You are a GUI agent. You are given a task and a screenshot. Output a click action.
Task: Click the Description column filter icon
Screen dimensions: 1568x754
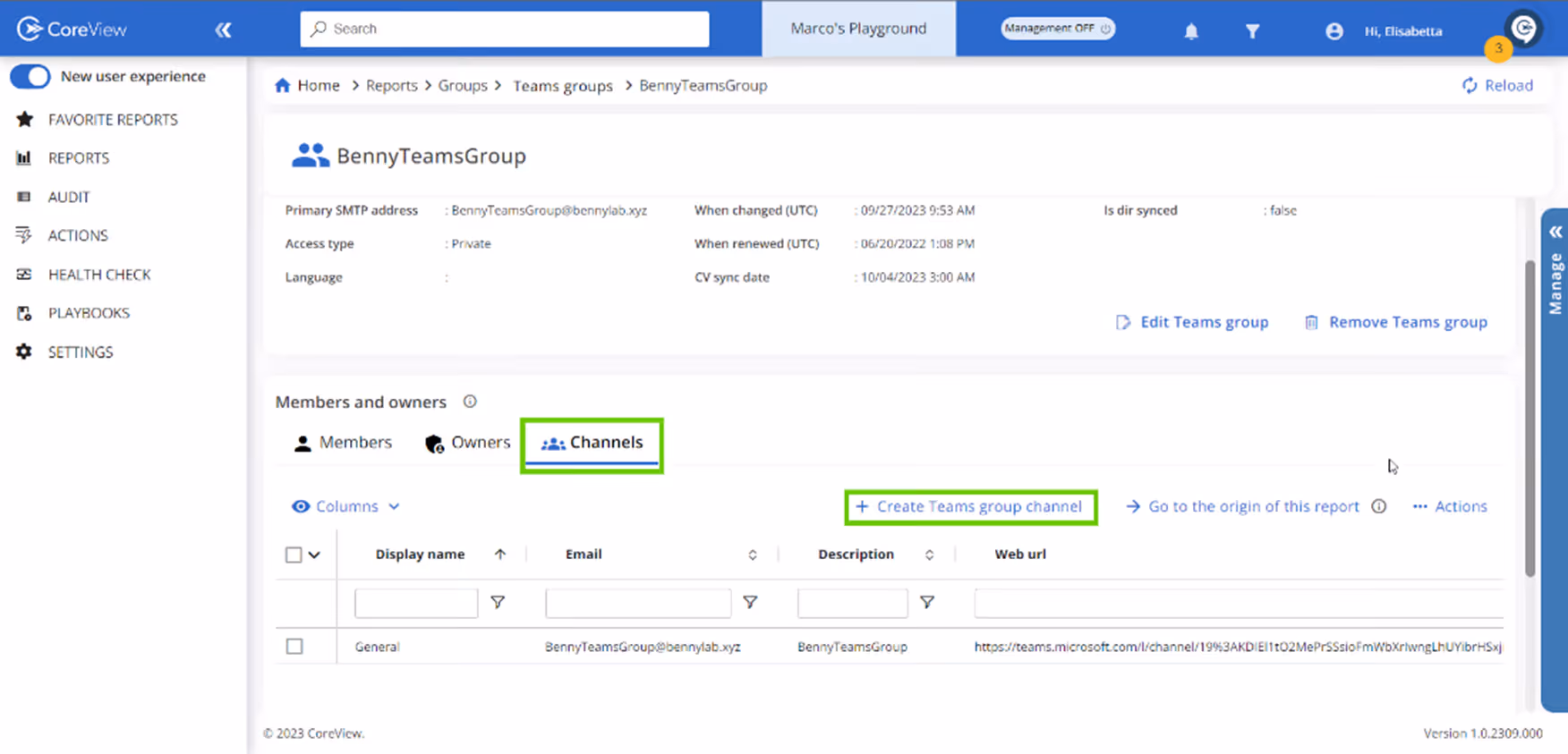point(927,603)
